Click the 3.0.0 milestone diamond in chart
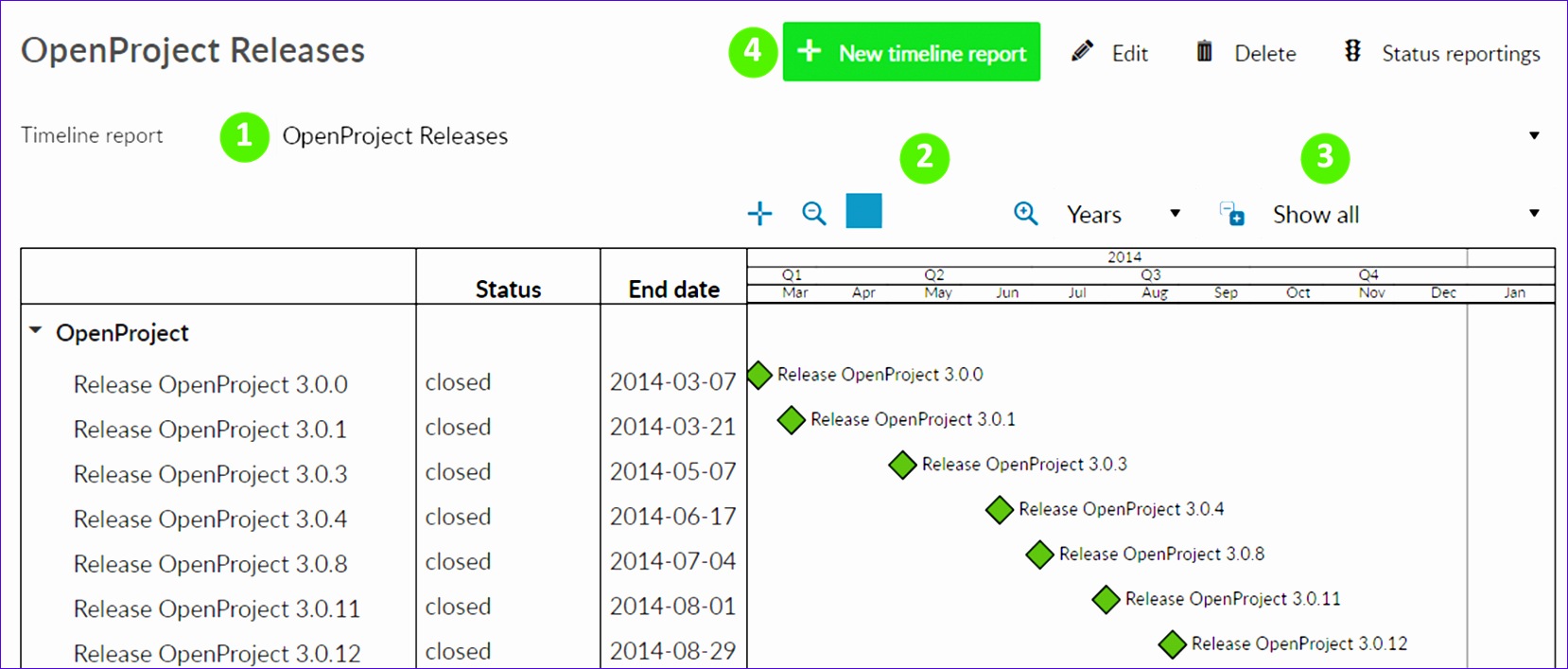 (x=758, y=375)
